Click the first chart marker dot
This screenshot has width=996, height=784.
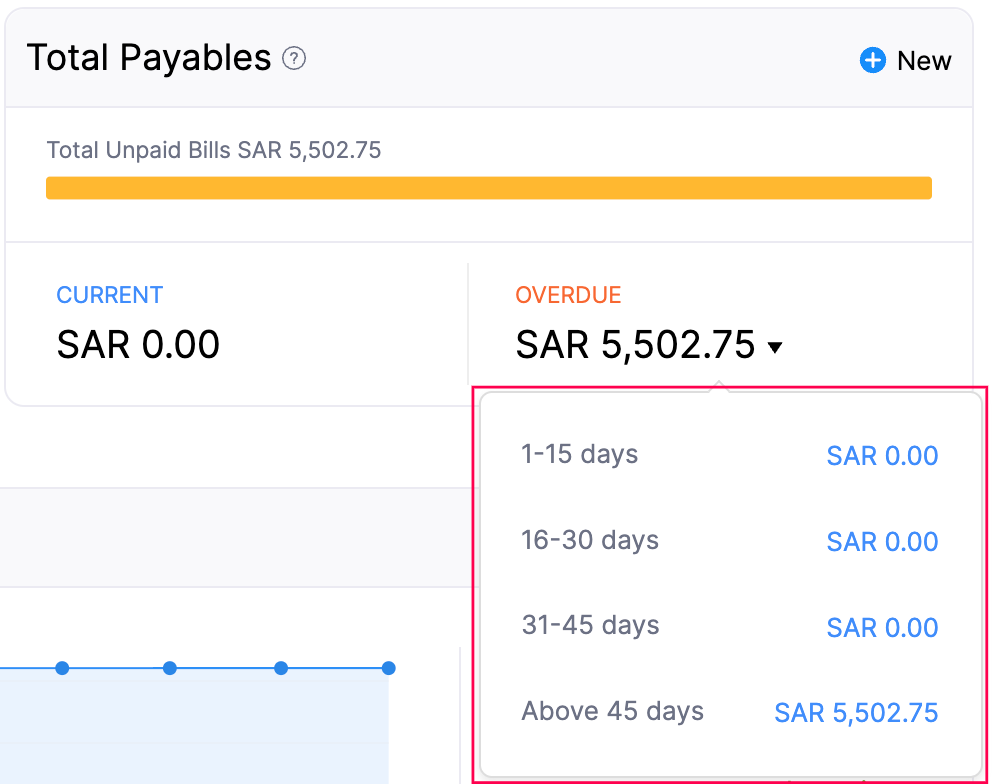(x=62, y=668)
